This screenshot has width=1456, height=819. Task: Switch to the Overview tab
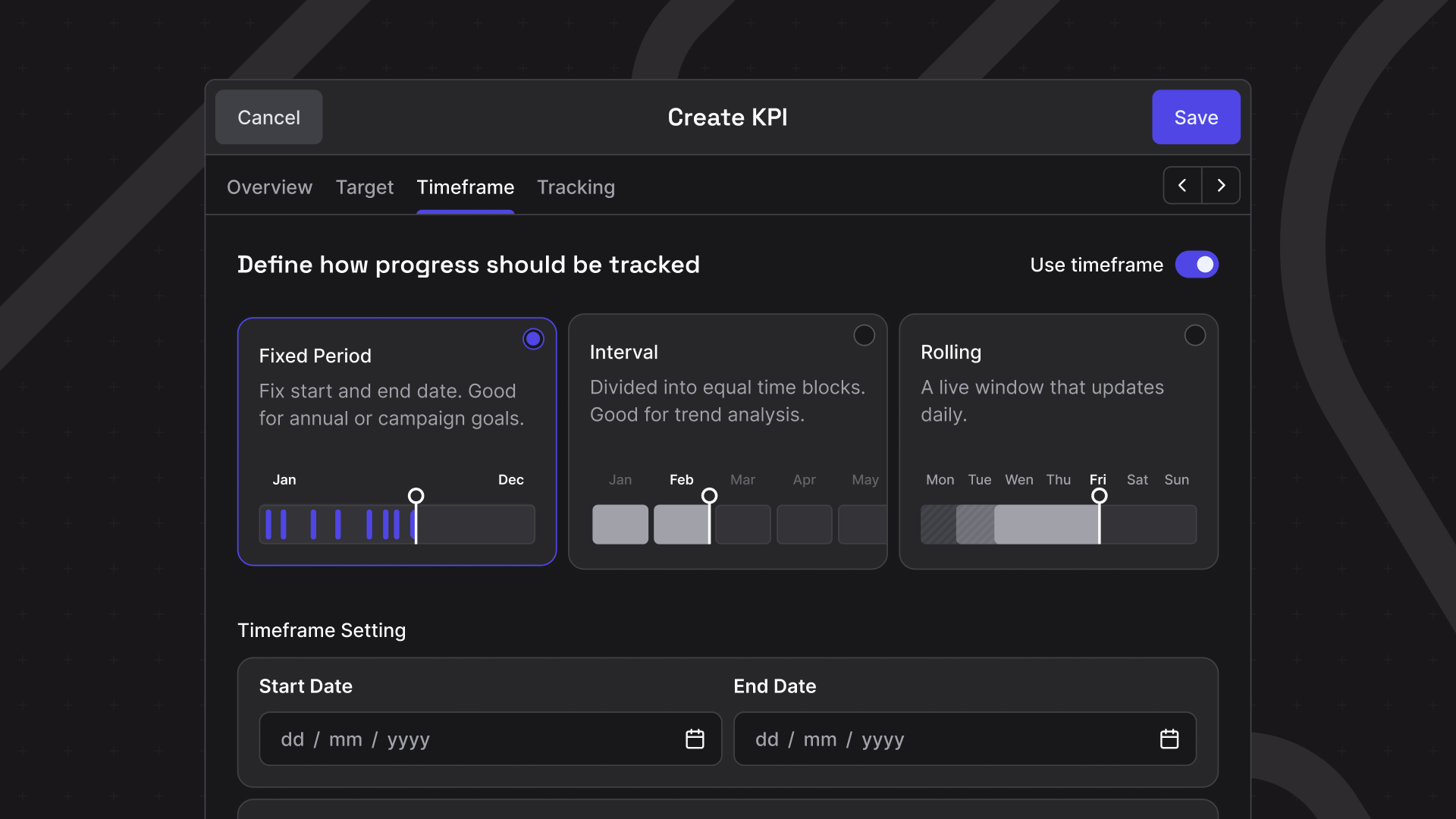(x=269, y=187)
